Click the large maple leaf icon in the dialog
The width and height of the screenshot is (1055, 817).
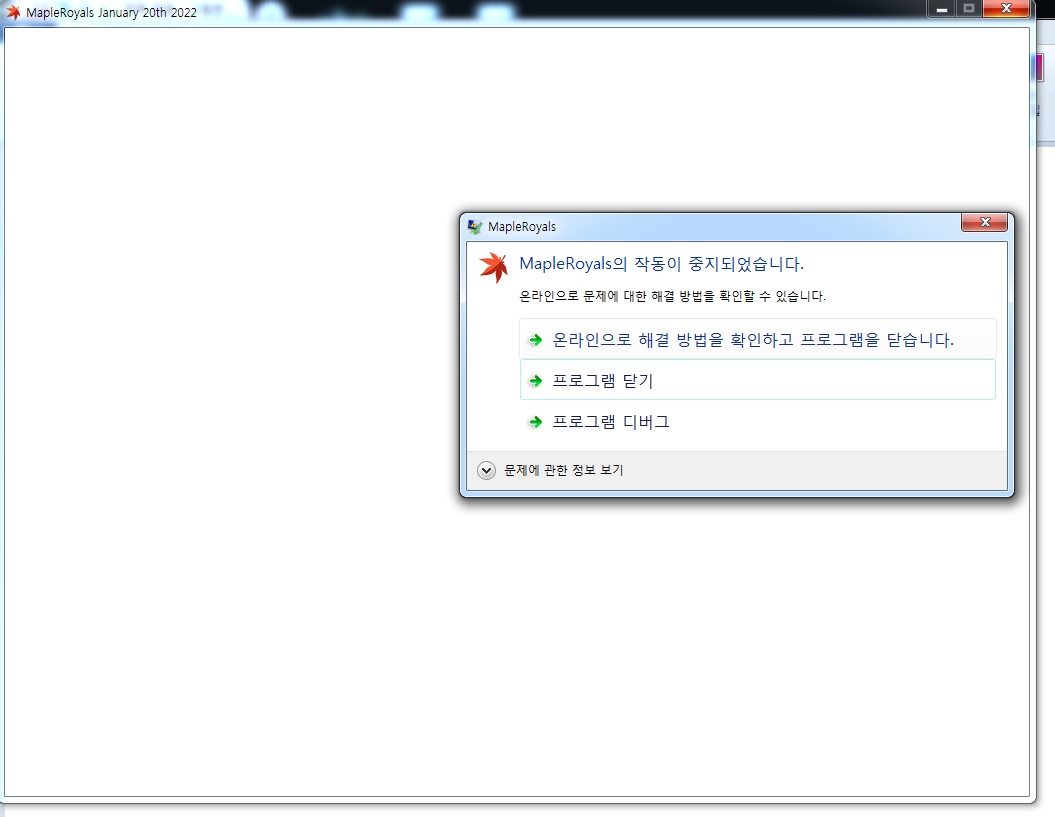(494, 267)
